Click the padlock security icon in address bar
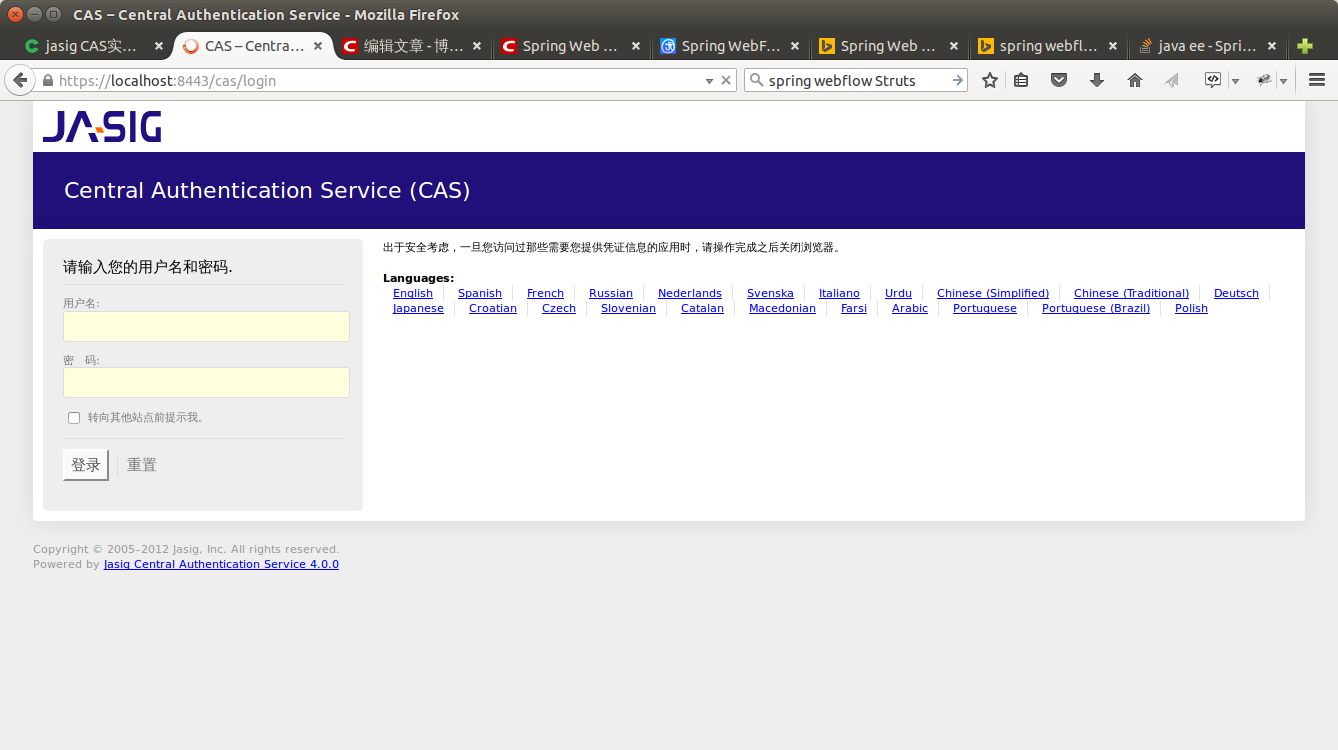This screenshot has height=750, width=1338. click(47, 80)
